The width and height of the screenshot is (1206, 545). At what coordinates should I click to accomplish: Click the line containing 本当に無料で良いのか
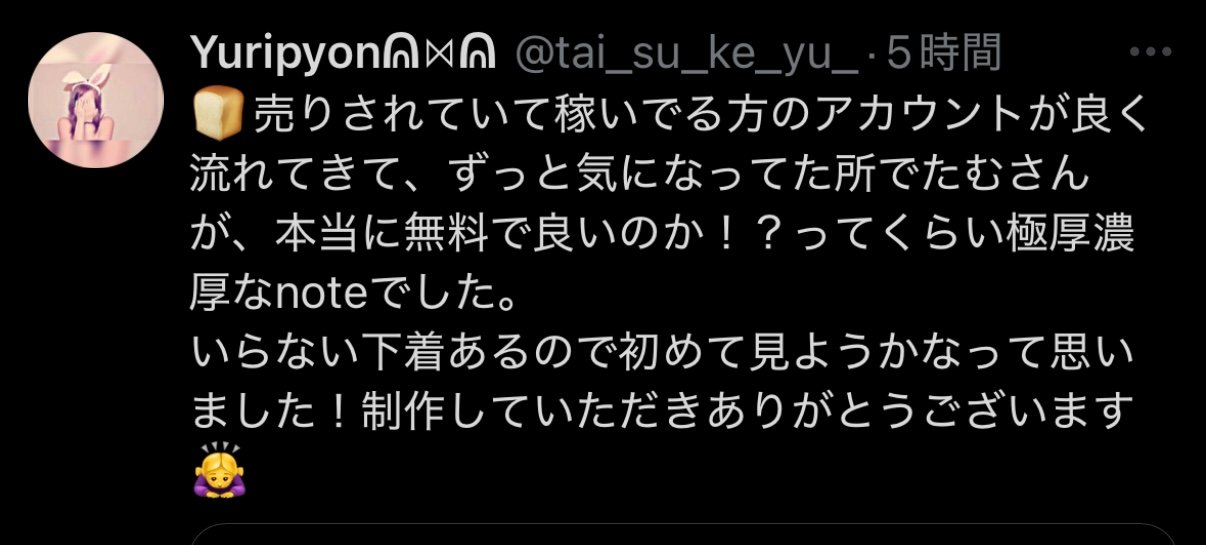click(x=662, y=234)
